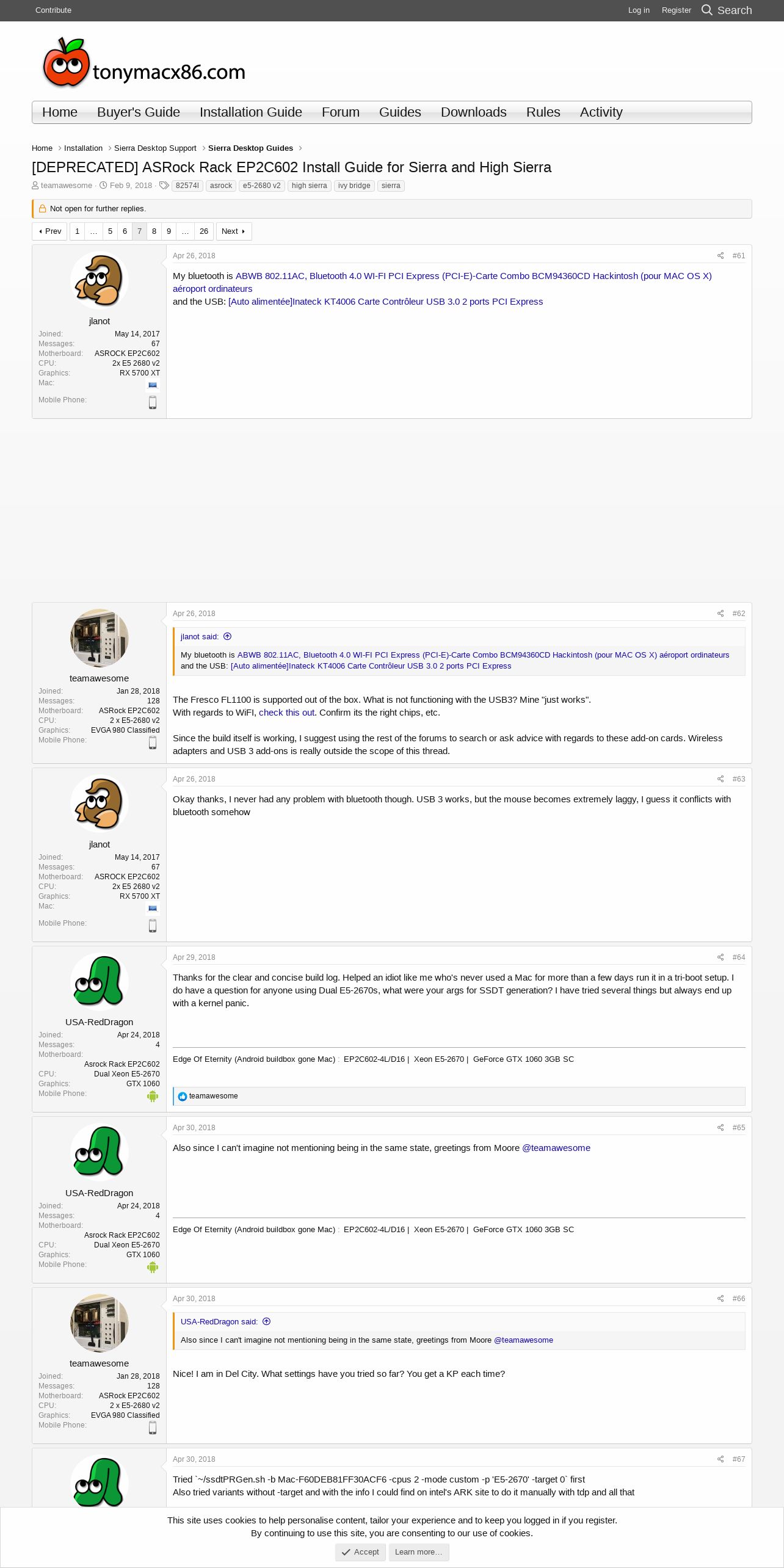Click USA-RedDragon's avatar in post #64
Viewport: 784px width, 1568px height.
(100, 982)
